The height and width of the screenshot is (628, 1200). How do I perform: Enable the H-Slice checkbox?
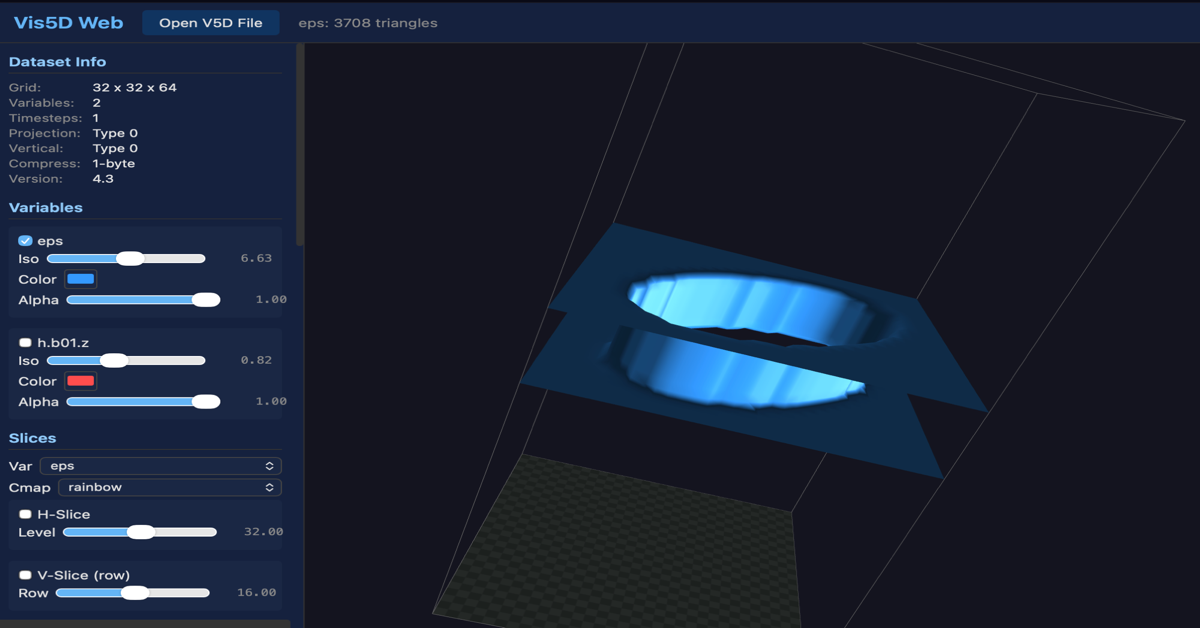[x=25, y=514]
